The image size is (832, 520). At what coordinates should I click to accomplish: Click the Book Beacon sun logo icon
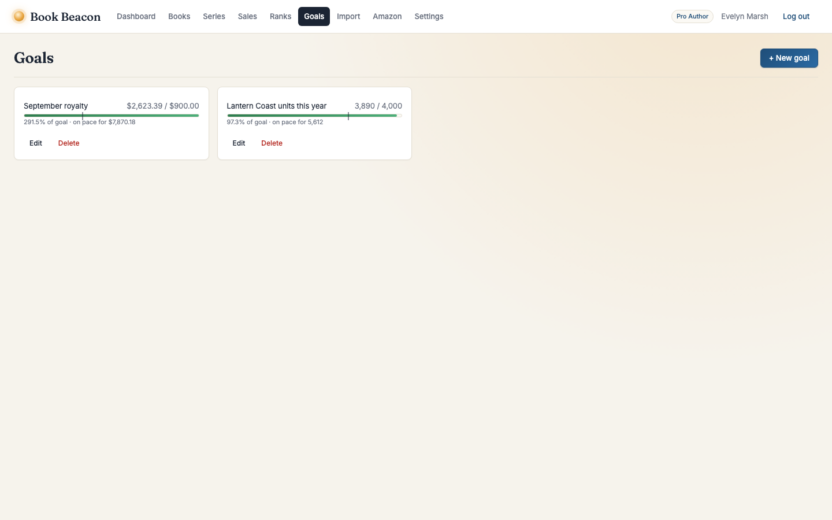pyautogui.click(x=19, y=16)
